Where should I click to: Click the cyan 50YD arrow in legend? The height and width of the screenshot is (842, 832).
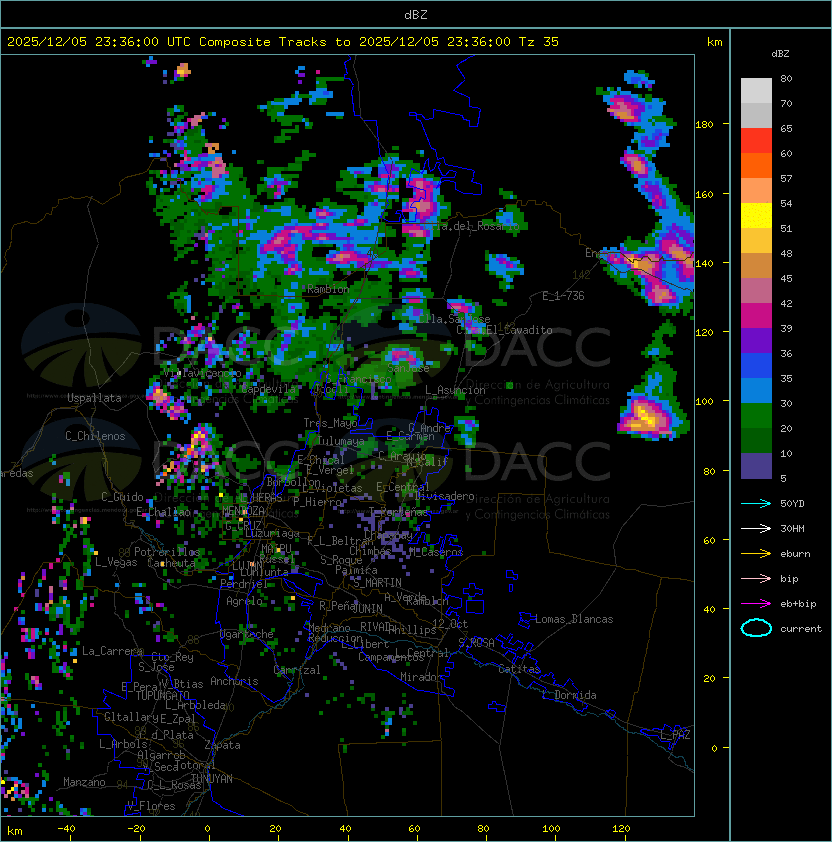click(756, 503)
